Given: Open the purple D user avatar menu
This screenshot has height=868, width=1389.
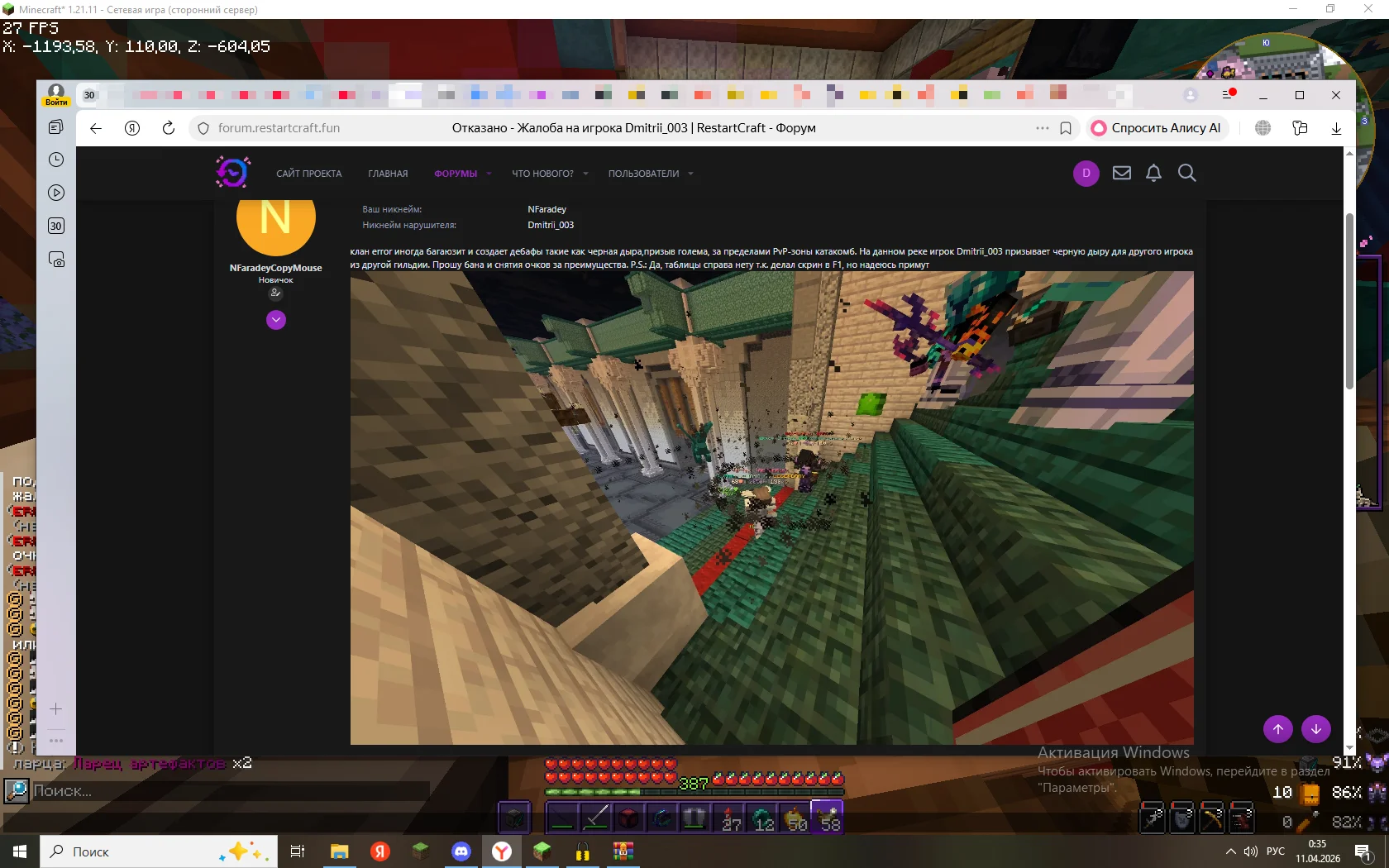Looking at the screenshot, I should (x=1086, y=173).
